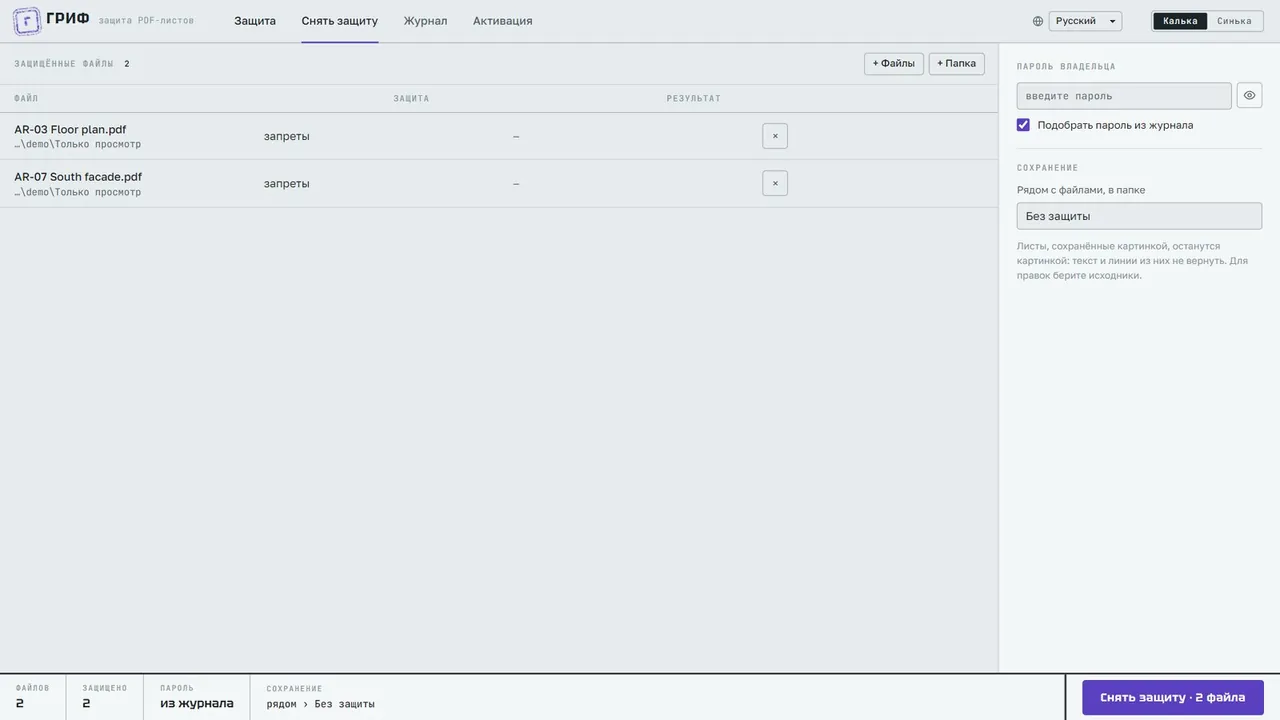Start 'Снять защиту · 2 файла' action
The width and height of the screenshot is (1280, 720).
1173,697
